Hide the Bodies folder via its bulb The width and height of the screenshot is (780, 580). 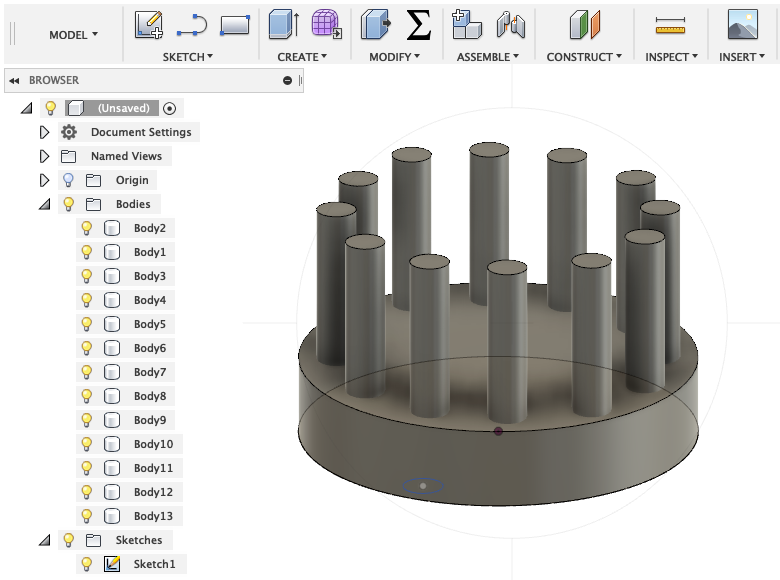click(68, 204)
